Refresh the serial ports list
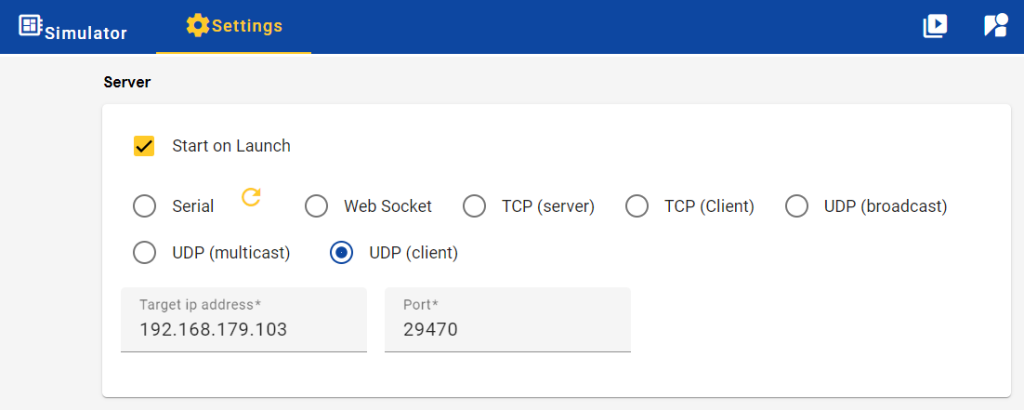 (x=251, y=197)
